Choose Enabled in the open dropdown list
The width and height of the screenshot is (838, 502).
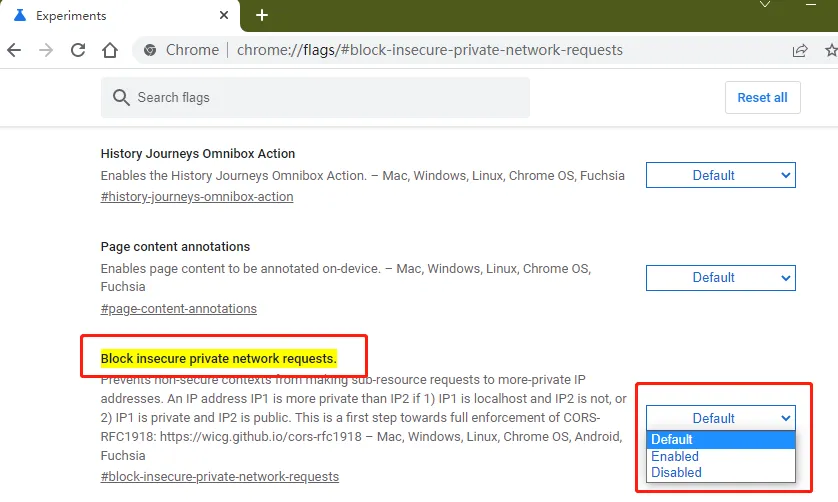[675, 456]
